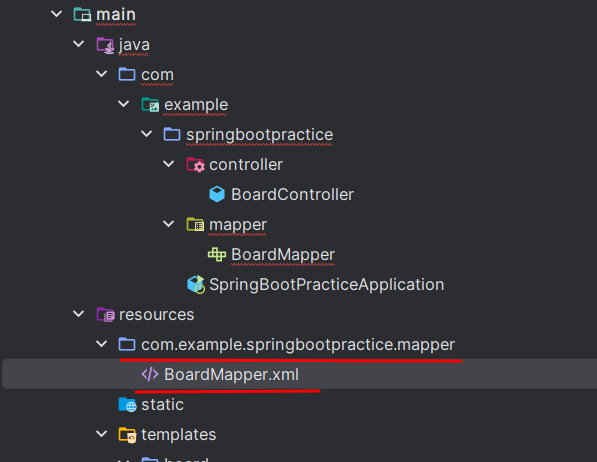Click the main source root folder icon
597x462 pixels.
(82, 14)
